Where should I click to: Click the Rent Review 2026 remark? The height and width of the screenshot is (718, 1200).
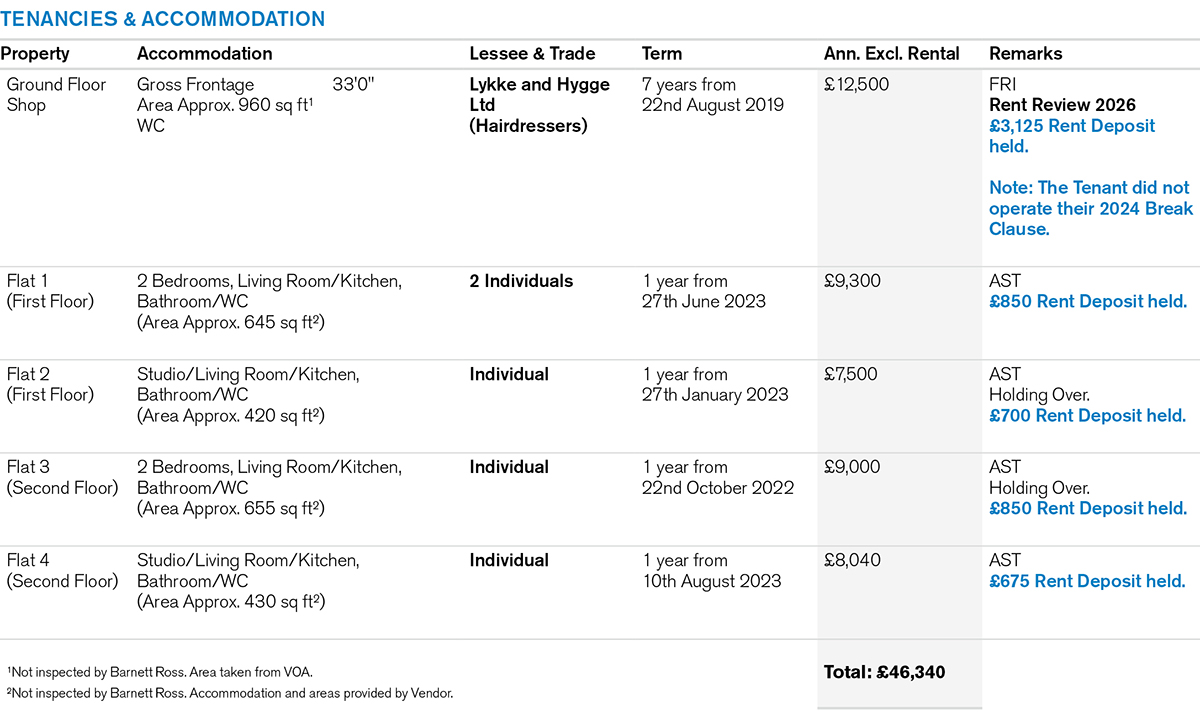[1062, 105]
